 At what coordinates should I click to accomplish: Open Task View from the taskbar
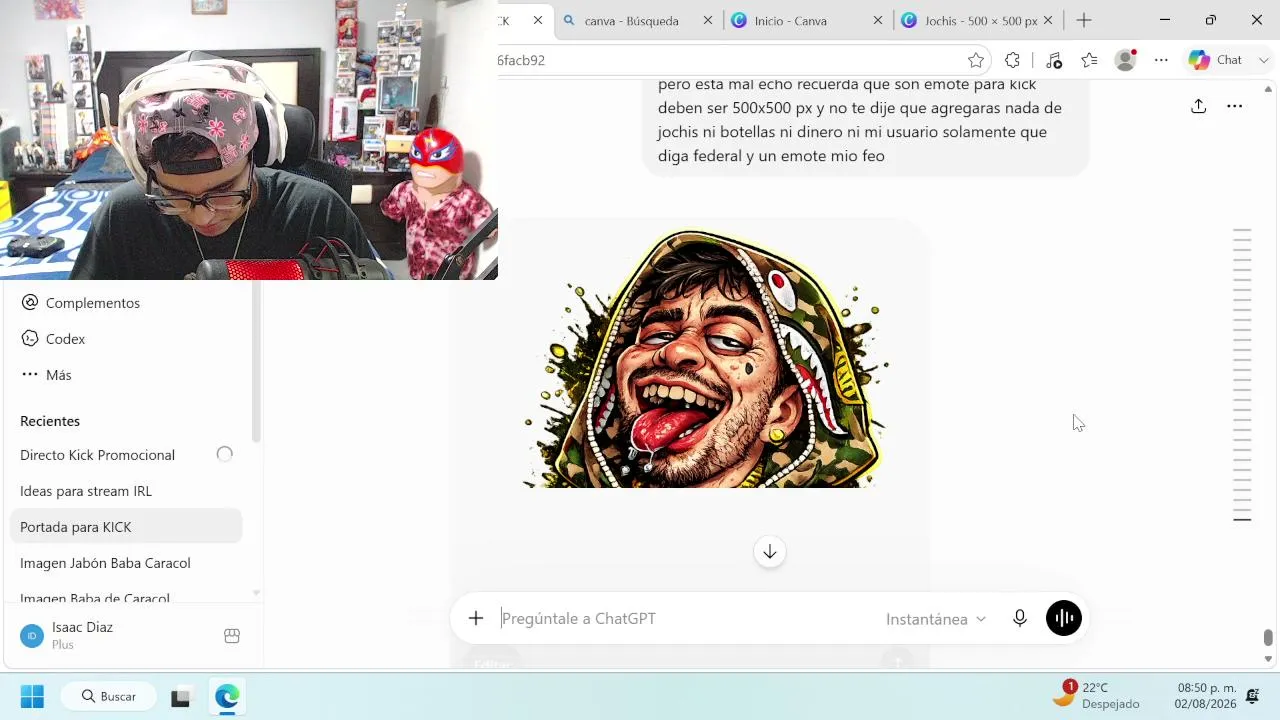click(x=180, y=697)
